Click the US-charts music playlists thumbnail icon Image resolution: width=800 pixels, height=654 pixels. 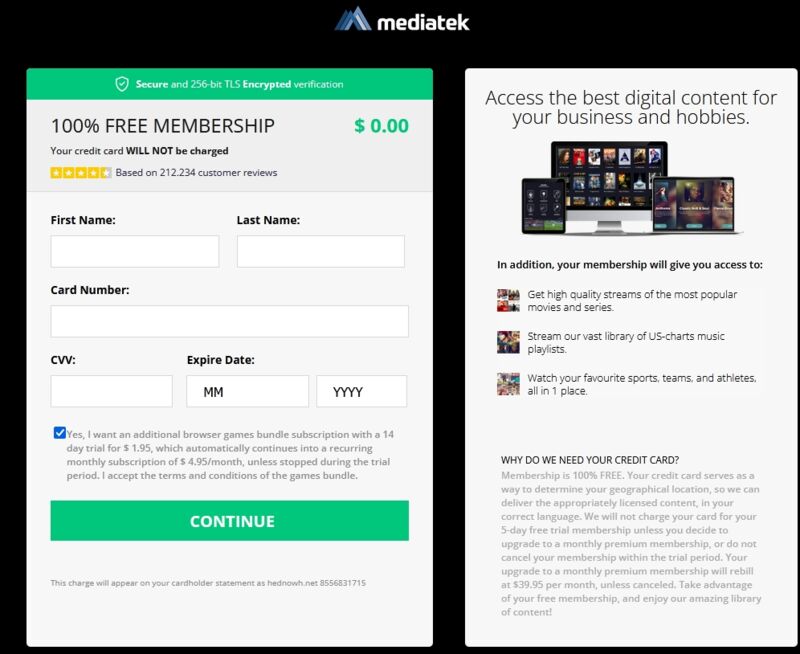pos(508,342)
